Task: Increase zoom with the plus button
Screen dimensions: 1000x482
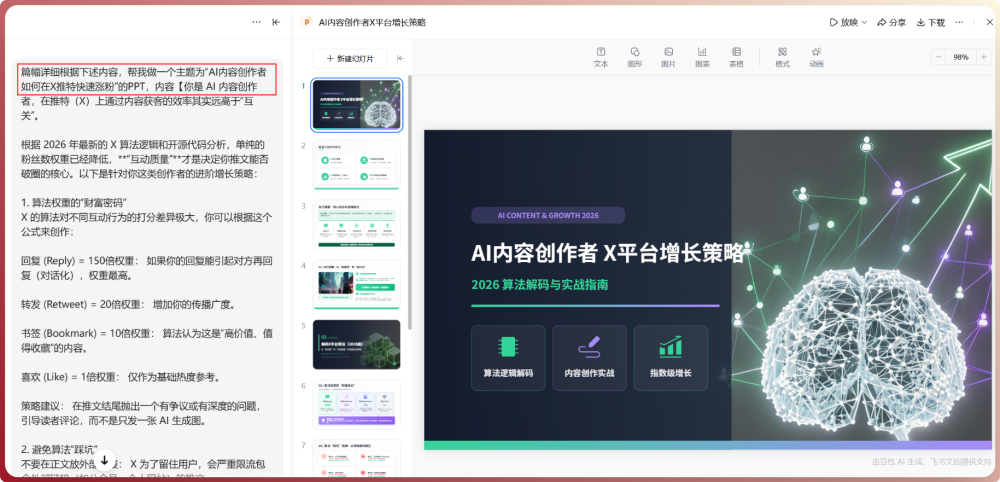Action: pyautogui.click(x=983, y=57)
